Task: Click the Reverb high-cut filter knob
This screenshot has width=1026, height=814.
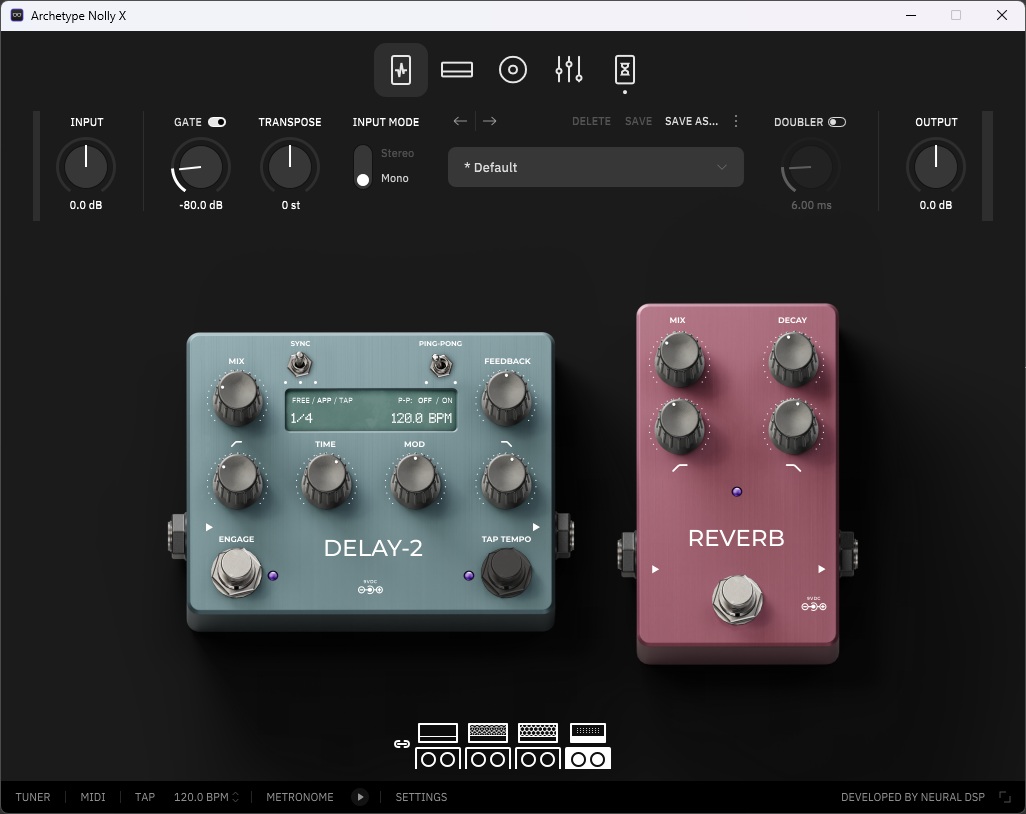Action: point(793,427)
